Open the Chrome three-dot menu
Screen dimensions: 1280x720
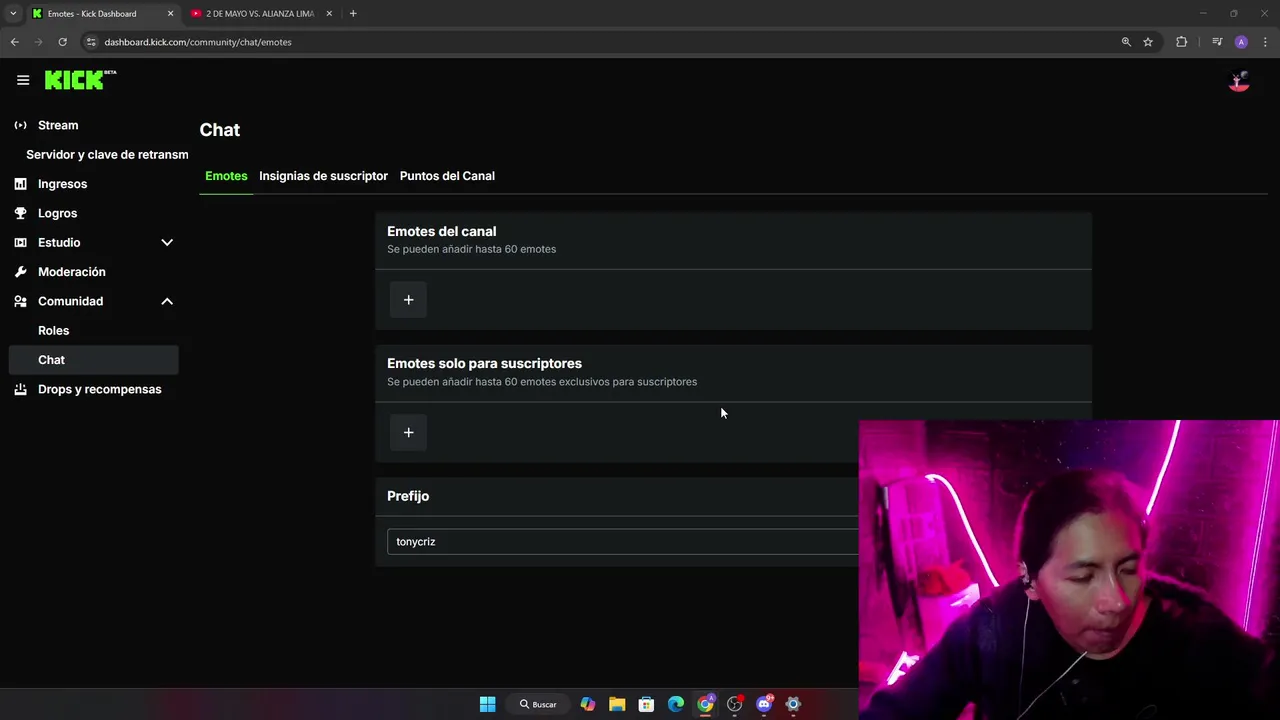[x=1265, y=42]
